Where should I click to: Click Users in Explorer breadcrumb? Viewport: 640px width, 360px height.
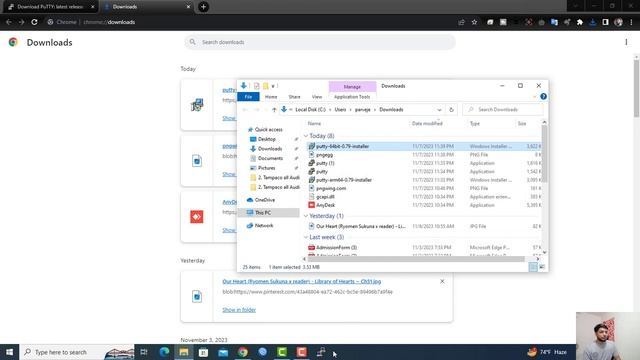(340, 109)
